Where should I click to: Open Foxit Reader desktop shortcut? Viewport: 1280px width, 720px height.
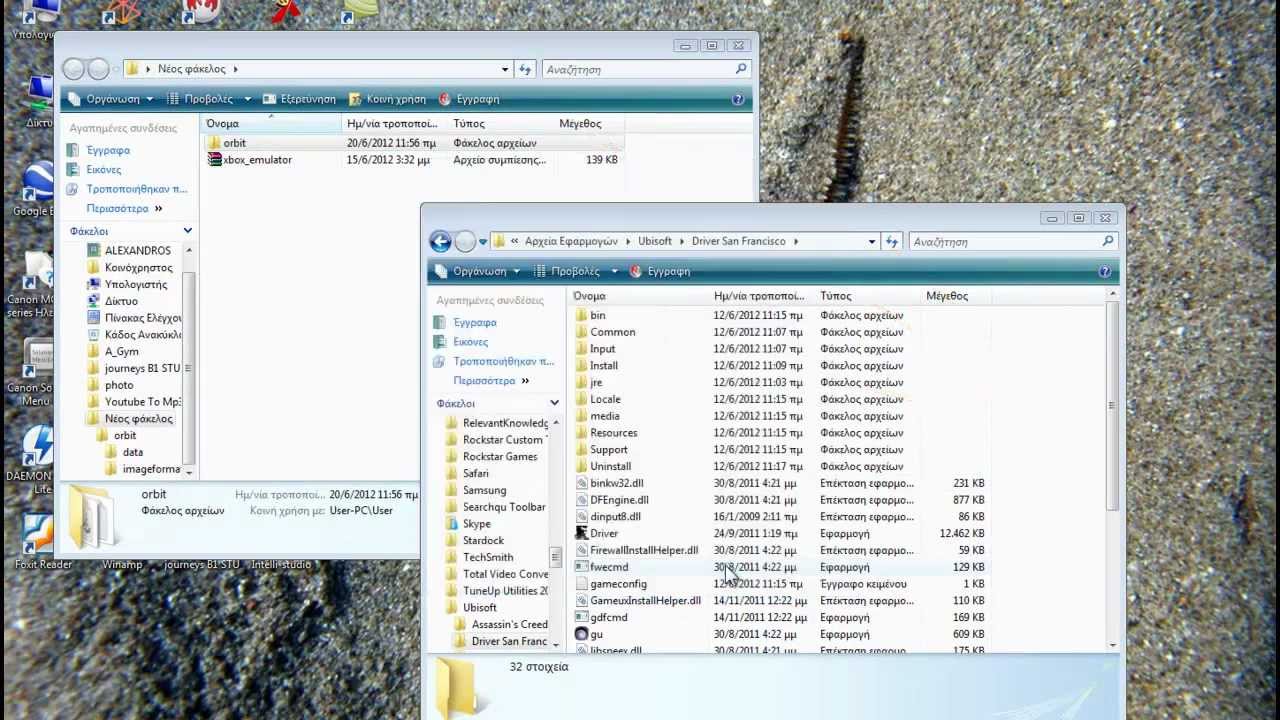click(40, 540)
